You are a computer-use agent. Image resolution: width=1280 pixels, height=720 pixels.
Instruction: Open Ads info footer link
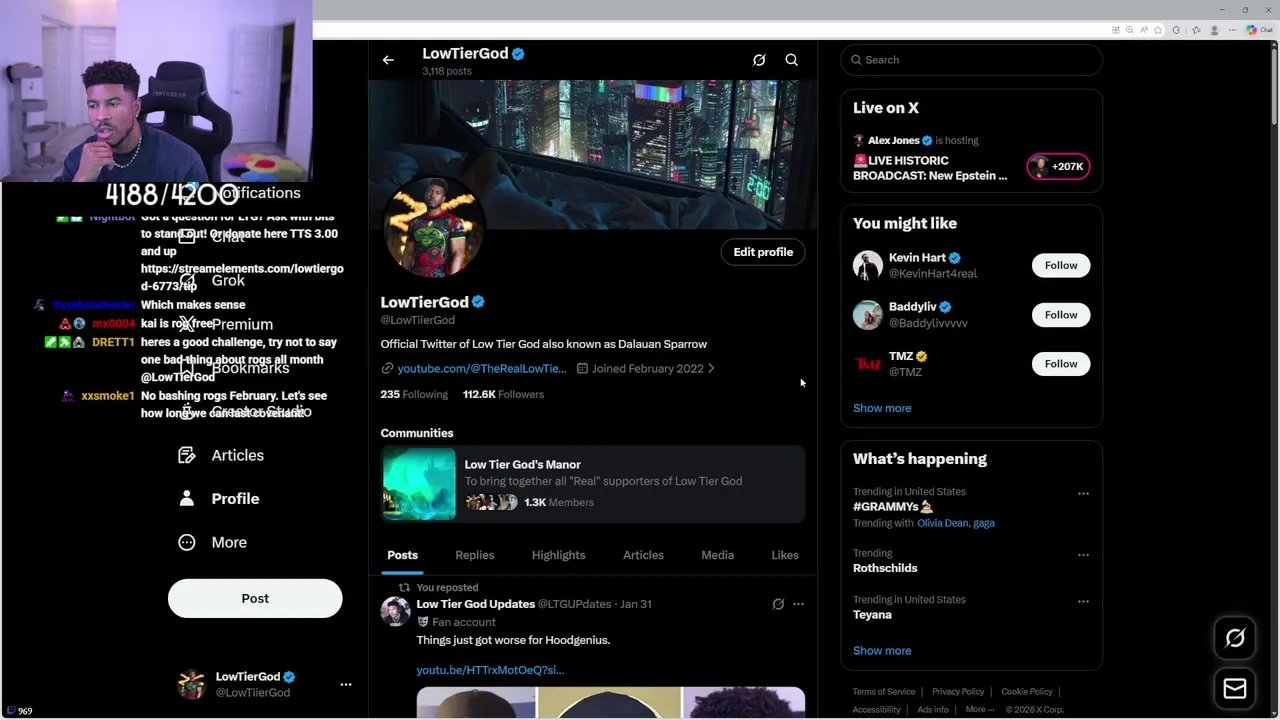point(933,710)
